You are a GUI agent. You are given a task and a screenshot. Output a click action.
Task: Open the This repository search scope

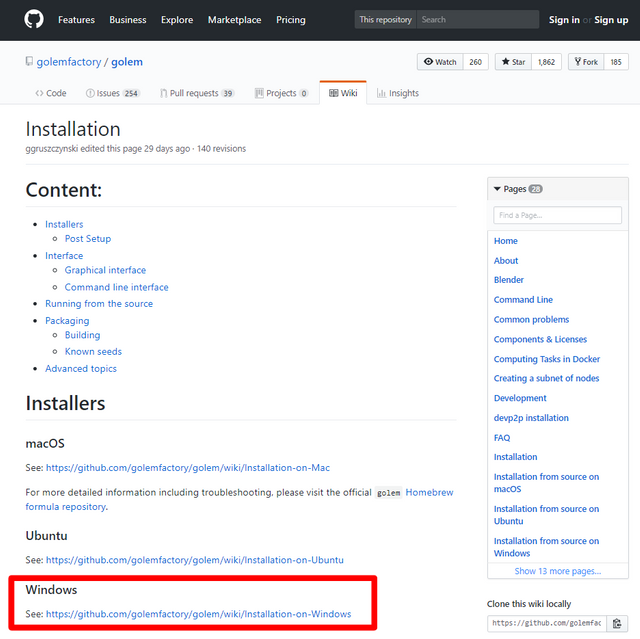pos(385,20)
